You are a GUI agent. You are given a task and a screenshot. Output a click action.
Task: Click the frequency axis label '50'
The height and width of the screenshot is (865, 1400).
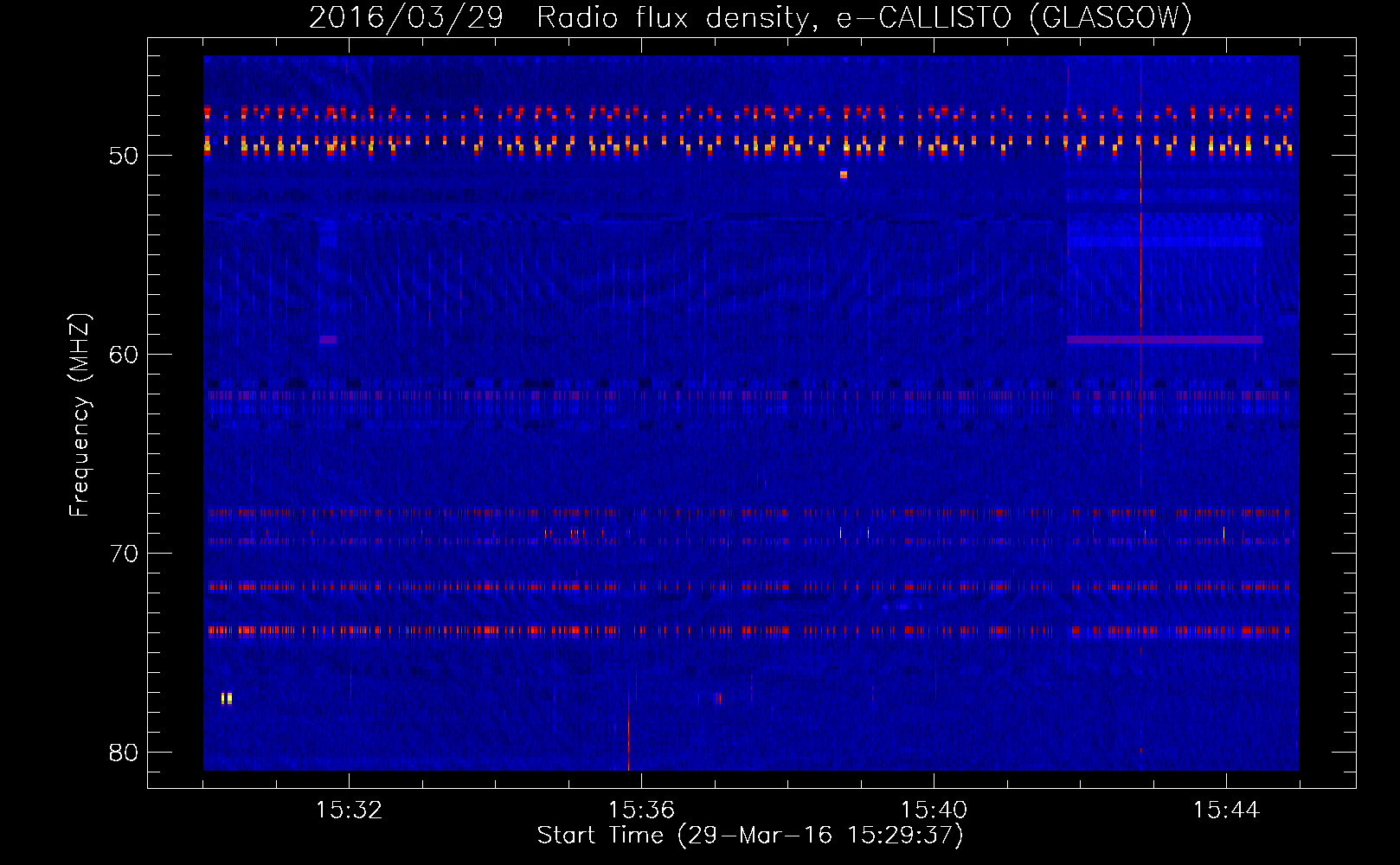(x=124, y=156)
